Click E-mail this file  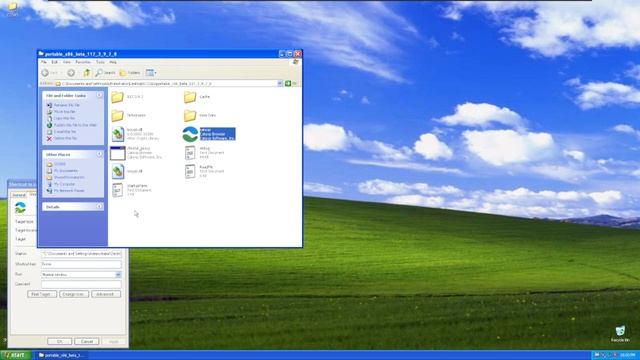point(62,132)
